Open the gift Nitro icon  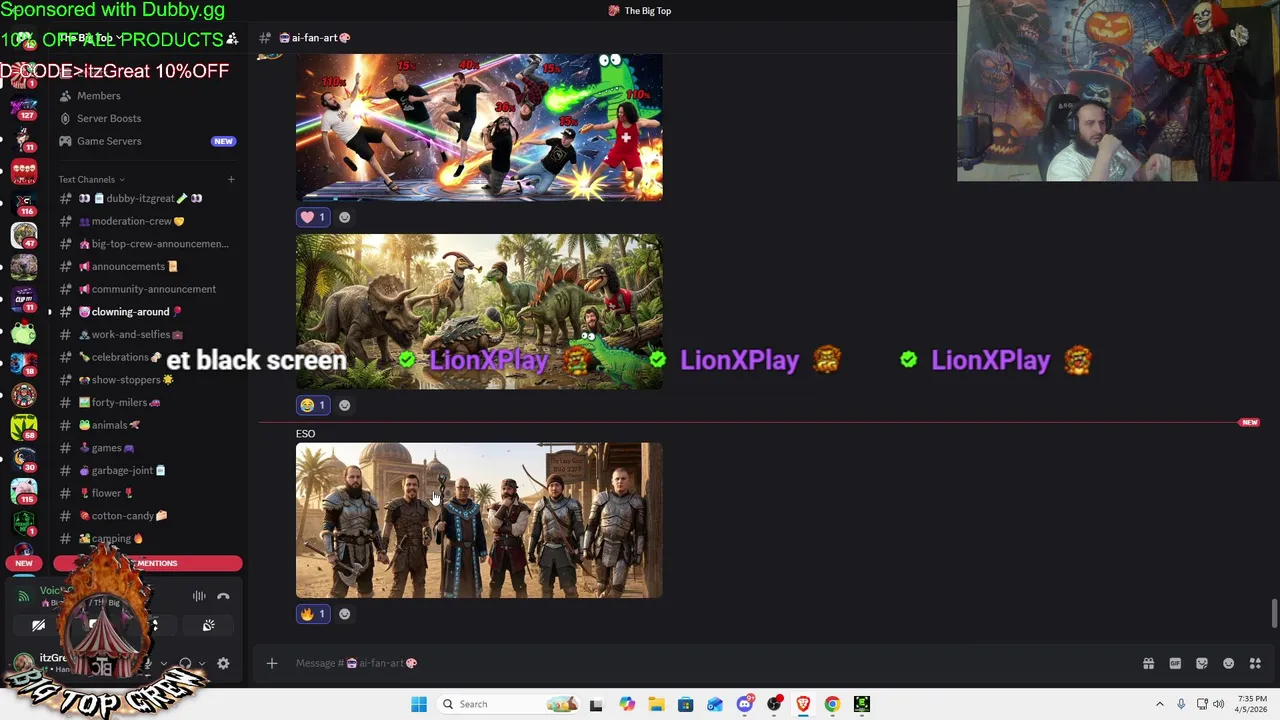(x=1148, y=663)
